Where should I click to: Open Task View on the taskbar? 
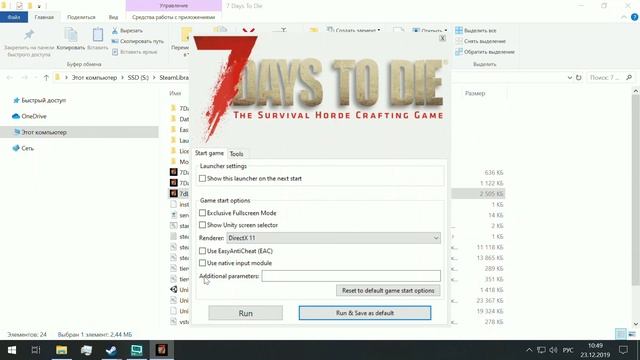coord(36,350)
